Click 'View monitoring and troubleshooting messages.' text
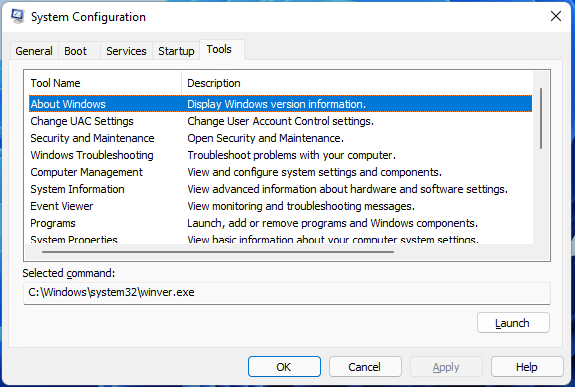This screenshot has width=575, height=387. (x=301, y=206)
